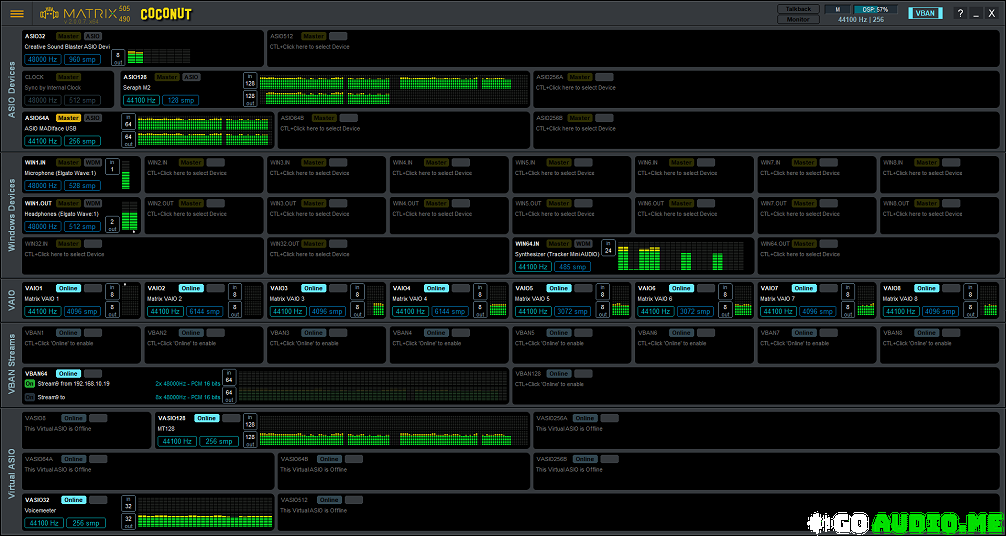The width and height of the screenshot is (1006, 536).
Task: Click the Talkback button
Action: tap(799, 9)
